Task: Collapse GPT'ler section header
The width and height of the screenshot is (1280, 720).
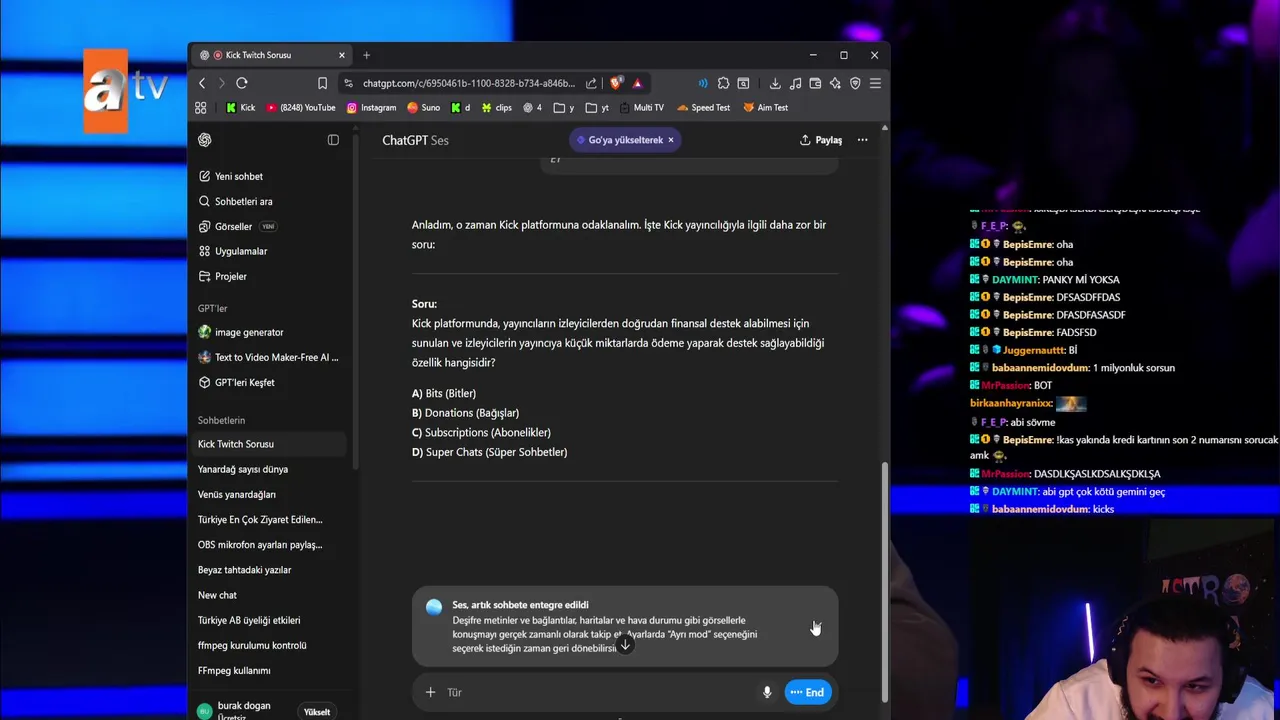Action: (x=212, y=308)
